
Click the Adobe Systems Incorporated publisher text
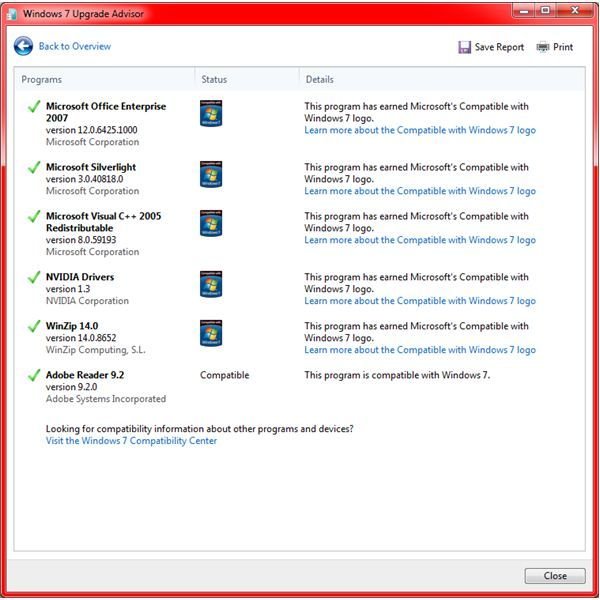106,399
